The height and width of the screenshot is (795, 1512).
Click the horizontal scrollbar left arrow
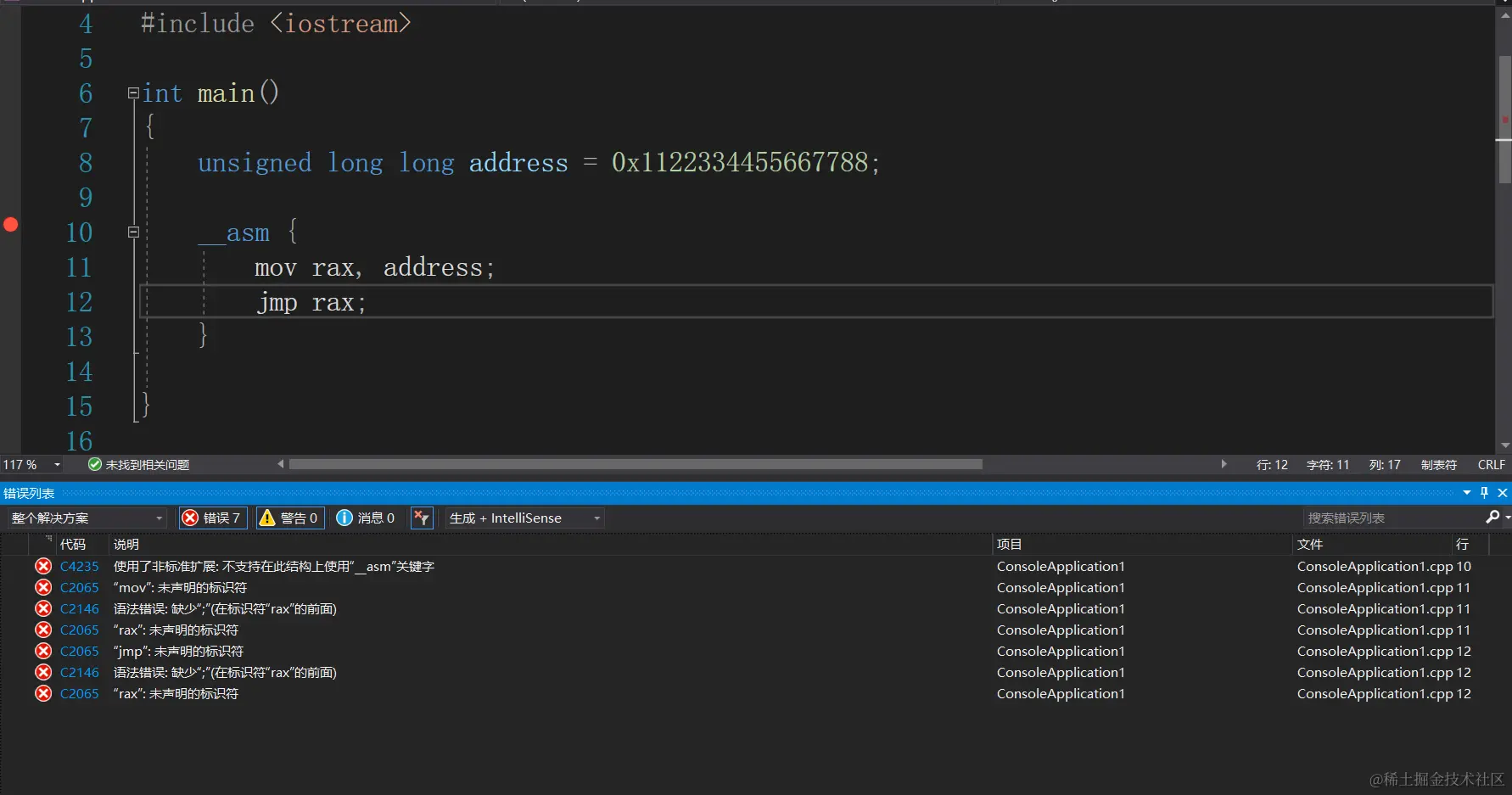281,464
